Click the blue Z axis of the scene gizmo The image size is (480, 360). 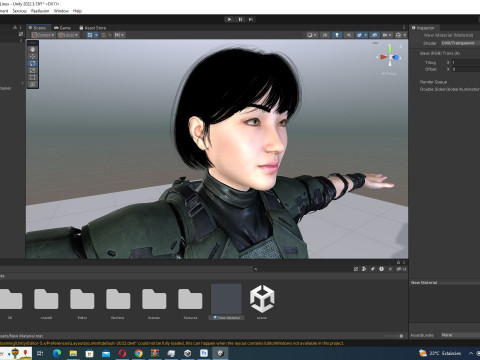click(x=396, y=58)
